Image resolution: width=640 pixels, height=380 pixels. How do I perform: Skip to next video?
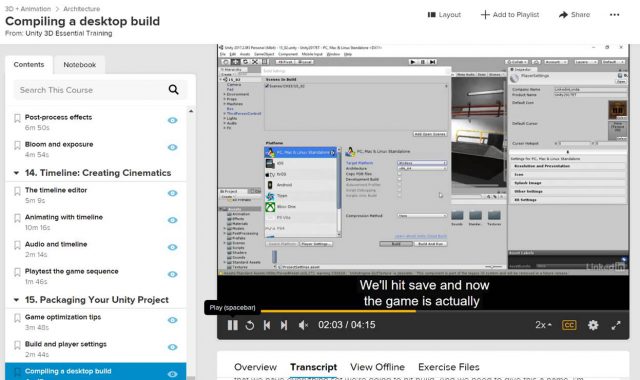pos(284,325)
